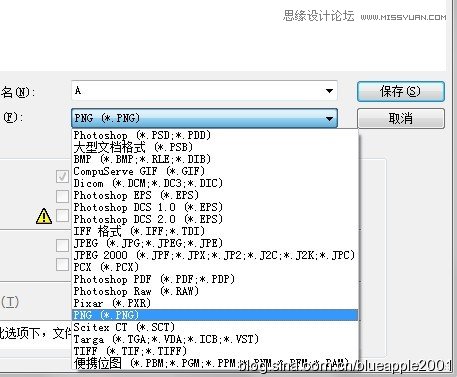Choose Photoshop Raw (*.RAW) format
Viewport: 457px width, 377px height.
coord(215,291)
